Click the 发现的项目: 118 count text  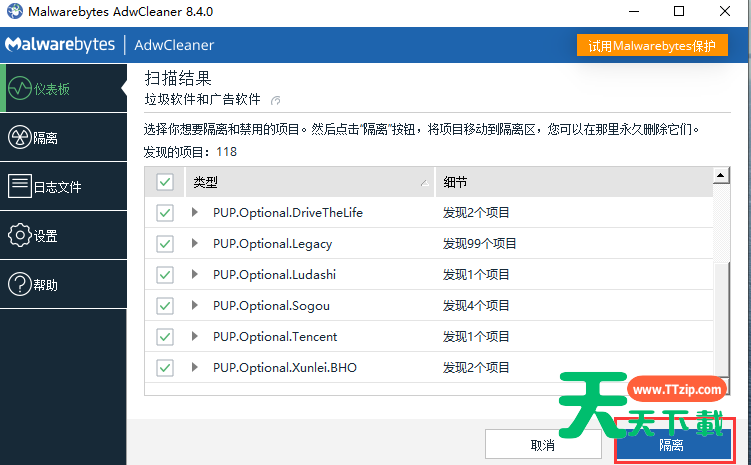190,152
